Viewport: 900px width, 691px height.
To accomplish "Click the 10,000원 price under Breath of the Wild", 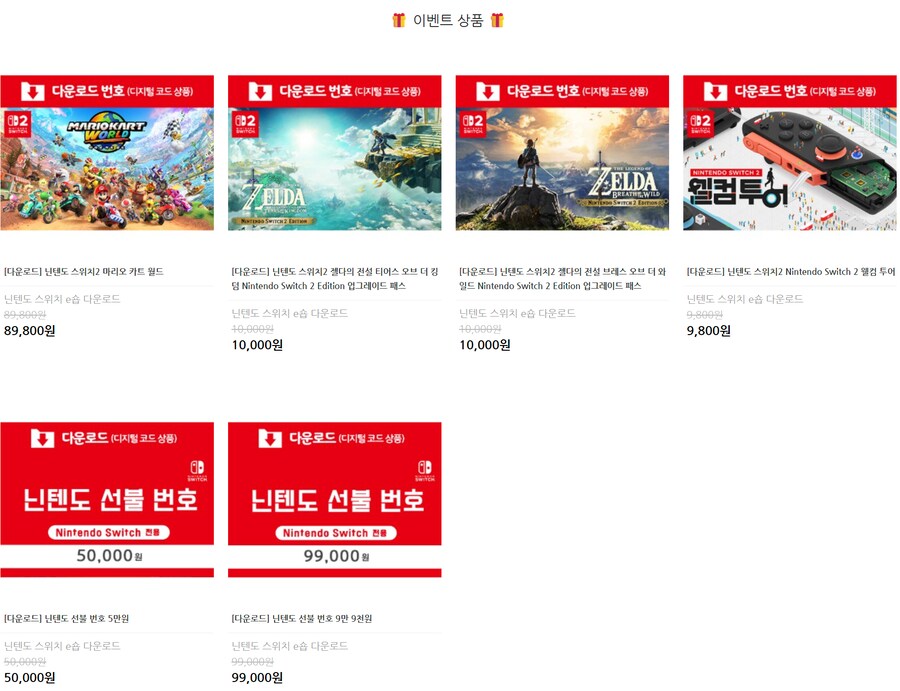I will [485, 345].
